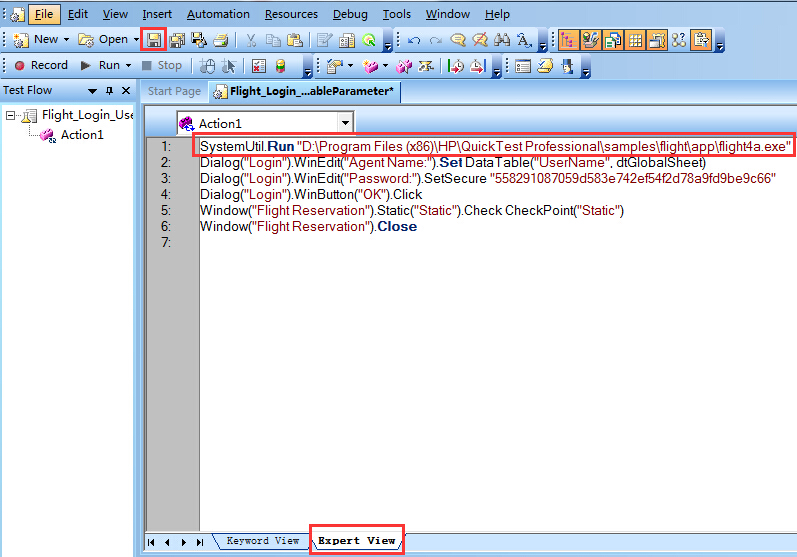Open the Test Flow pane menu arrow
The width and height of the screenshot is (797, 557).
[92, 91]
